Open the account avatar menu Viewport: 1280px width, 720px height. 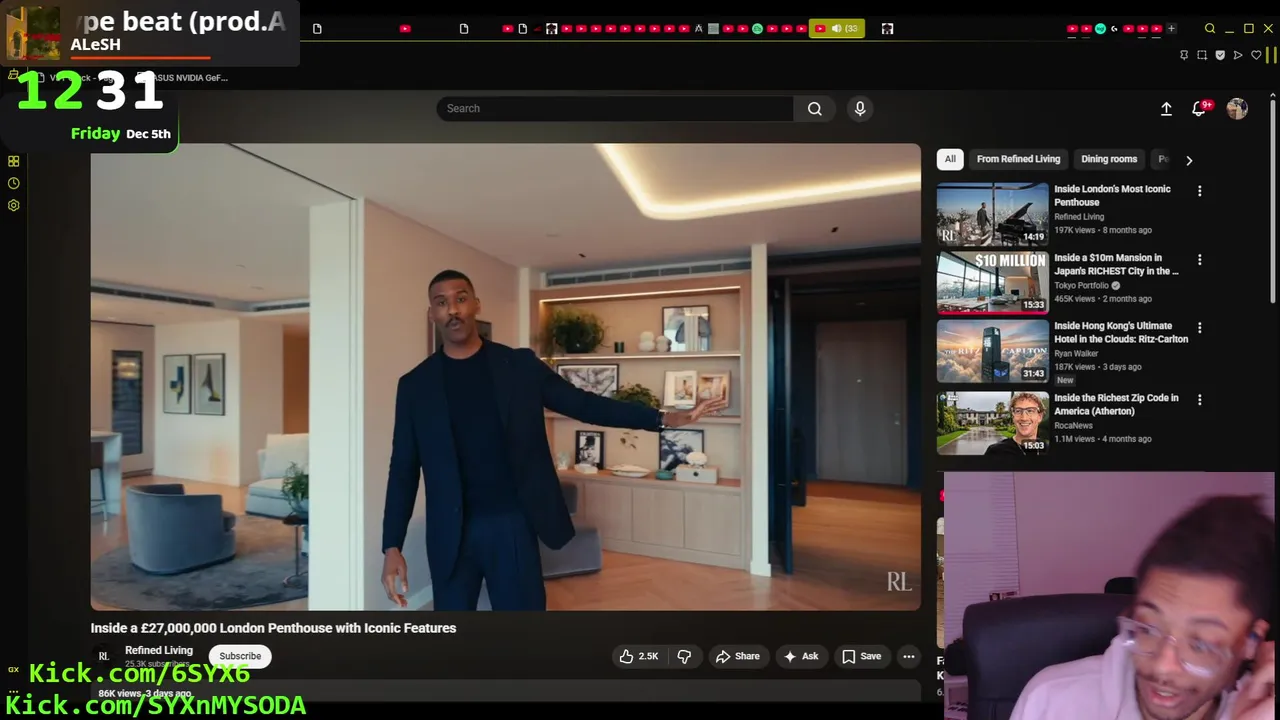point(1237,109)
